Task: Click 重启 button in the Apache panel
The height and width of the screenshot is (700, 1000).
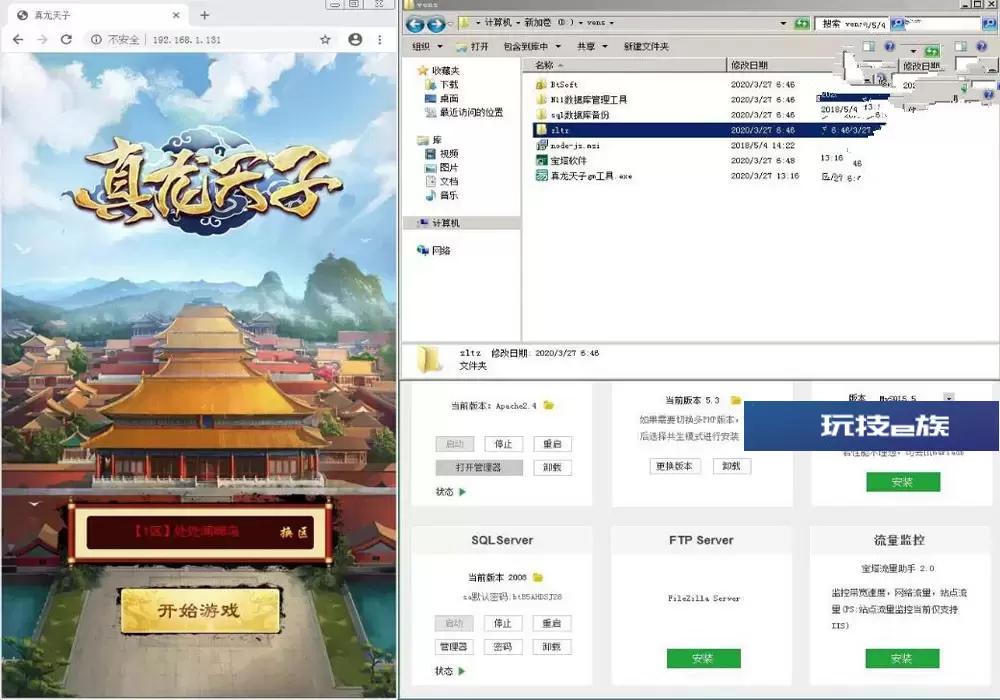Action: (x=552, y=444)
